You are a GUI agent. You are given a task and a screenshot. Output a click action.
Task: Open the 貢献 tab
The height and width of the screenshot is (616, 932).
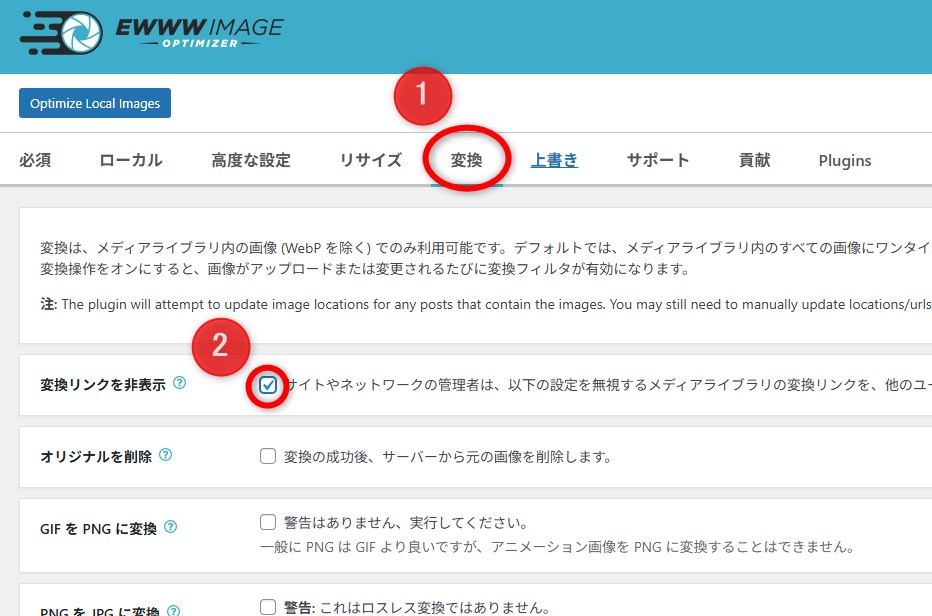754,160
